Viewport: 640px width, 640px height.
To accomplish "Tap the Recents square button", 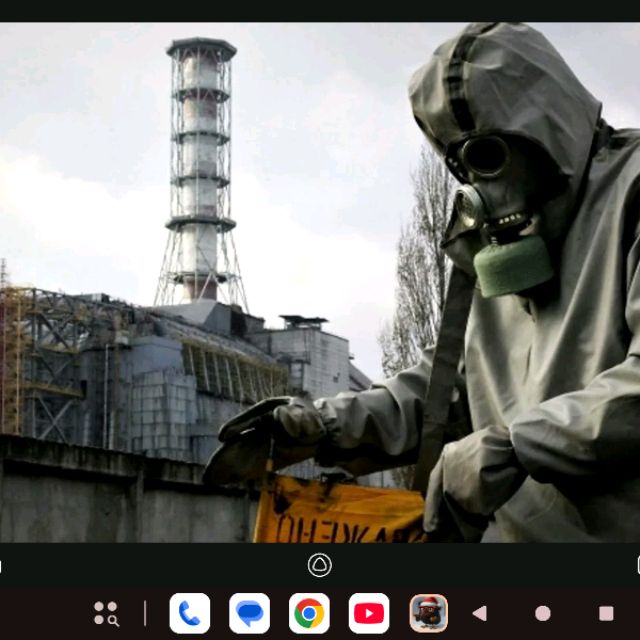I will 606,613.
